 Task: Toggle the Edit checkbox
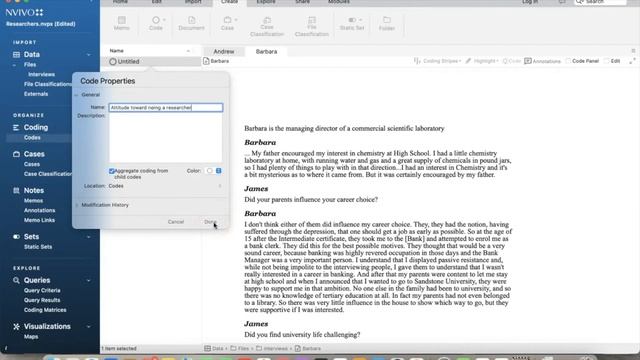click(607, 61)
